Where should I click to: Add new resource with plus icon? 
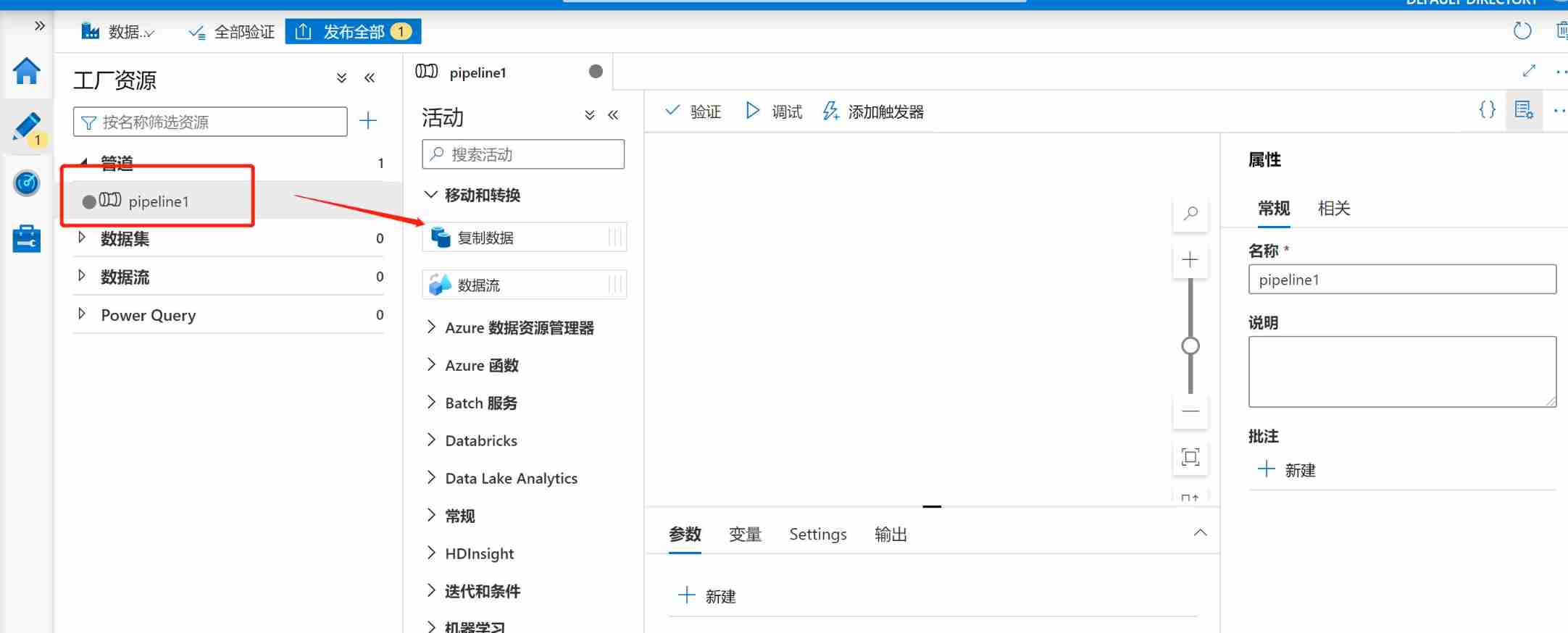coord(368,120)
